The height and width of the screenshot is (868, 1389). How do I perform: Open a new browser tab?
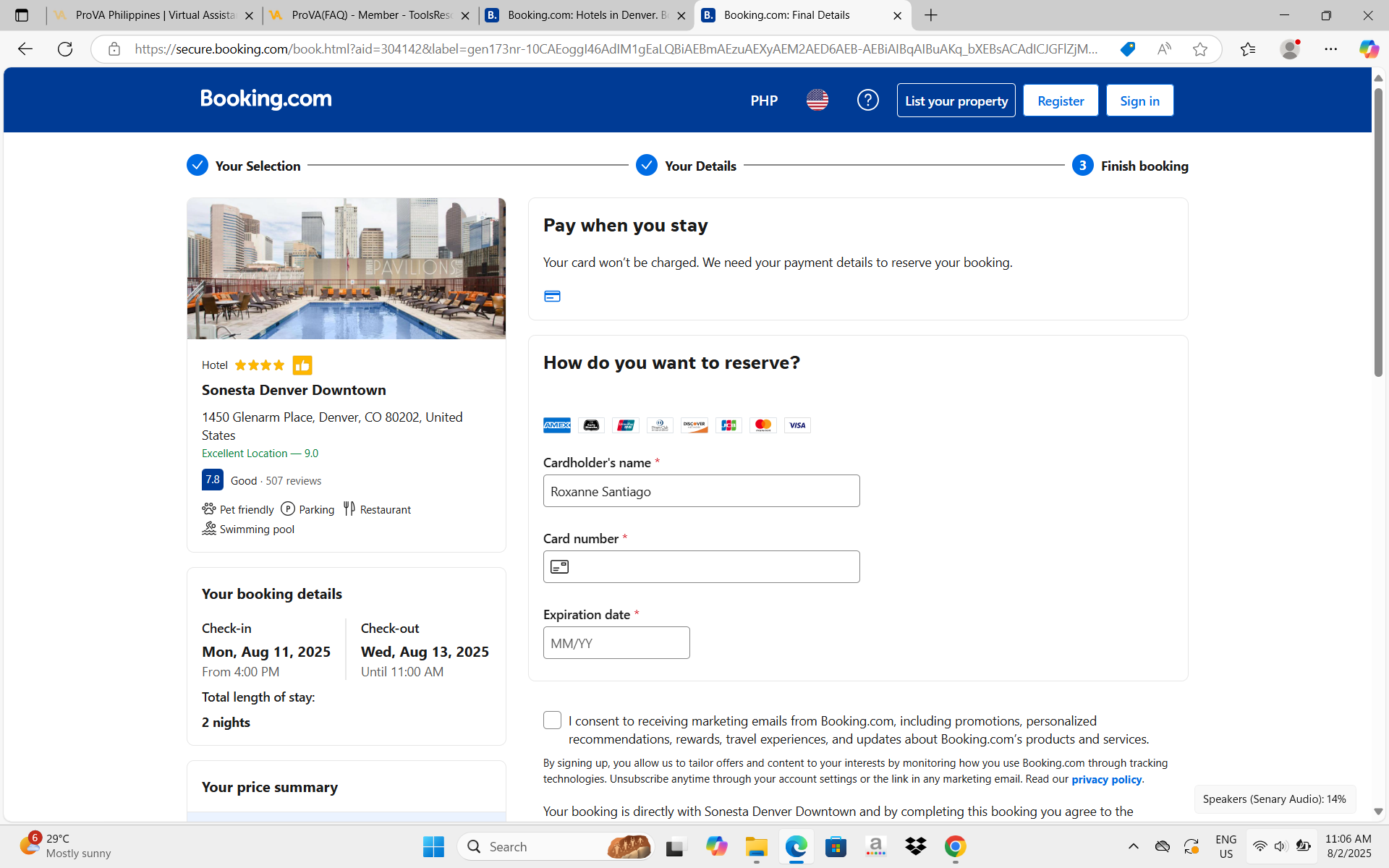coord(931,15)
